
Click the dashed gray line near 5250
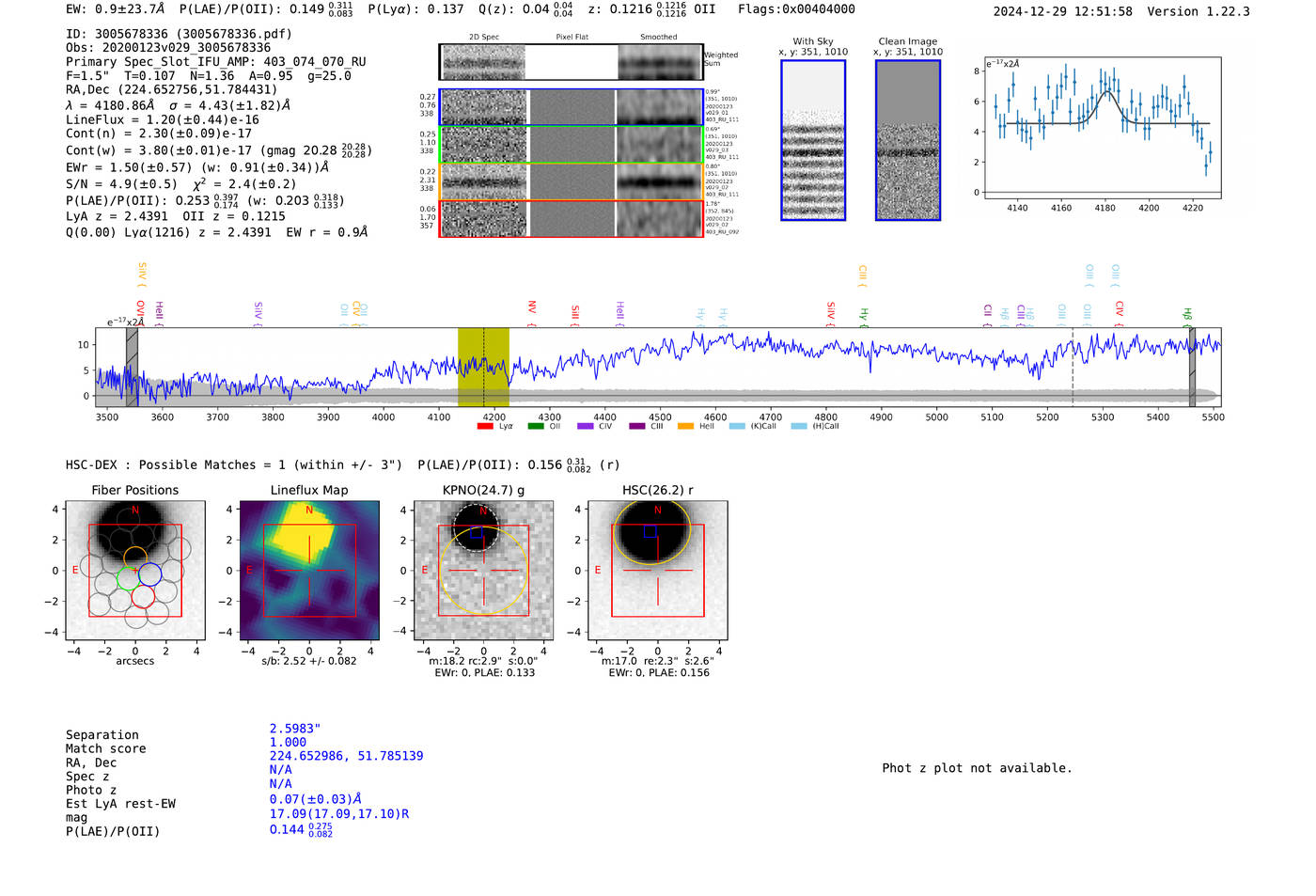1073,367
